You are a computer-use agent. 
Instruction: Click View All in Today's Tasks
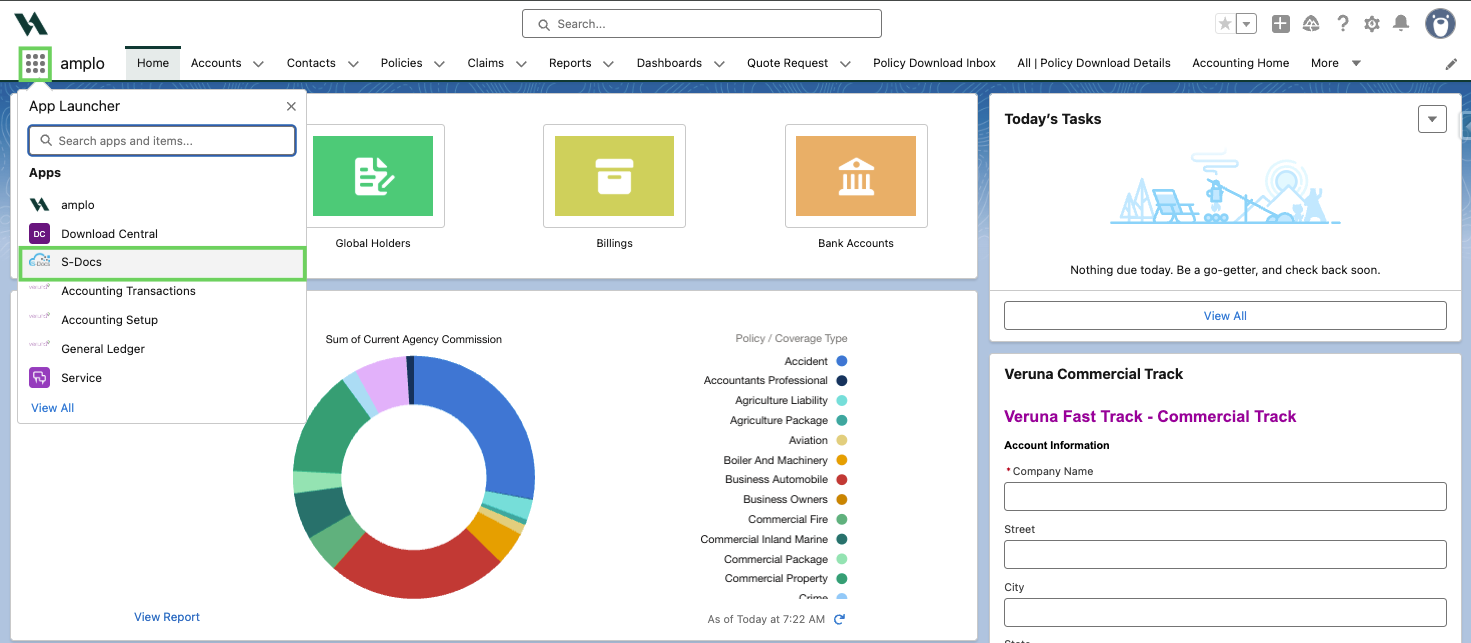(1225, 315)
